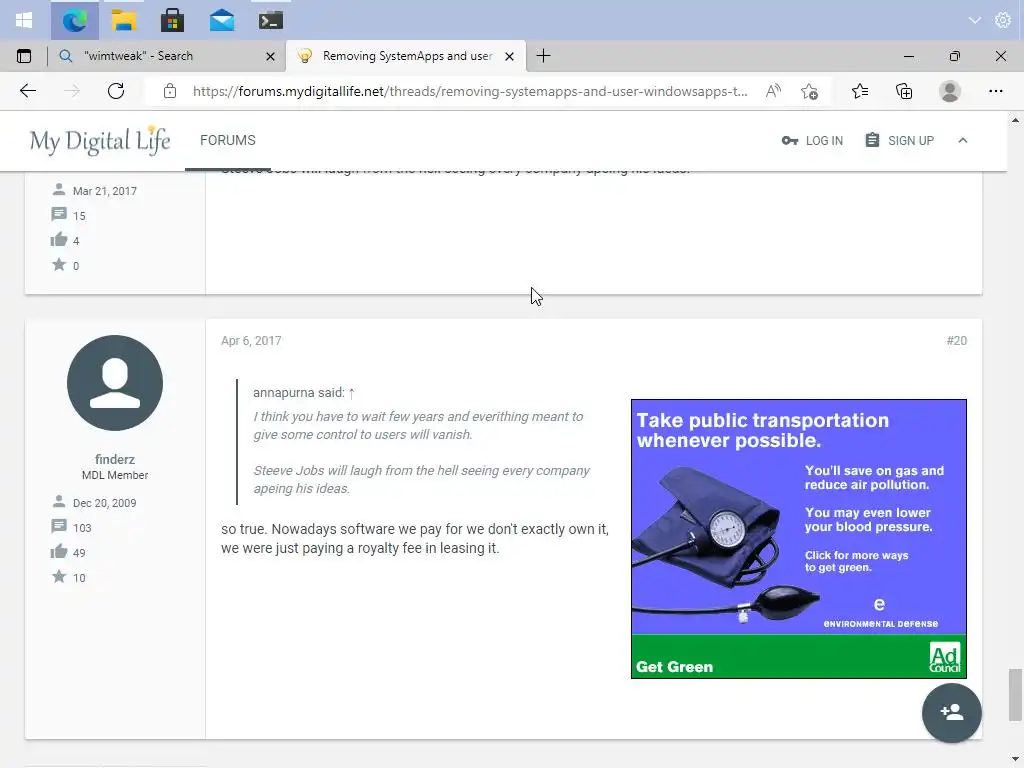This screenshot has width=1024, height=768.
Task: Open the Favorites list
Action: point(860,91)
